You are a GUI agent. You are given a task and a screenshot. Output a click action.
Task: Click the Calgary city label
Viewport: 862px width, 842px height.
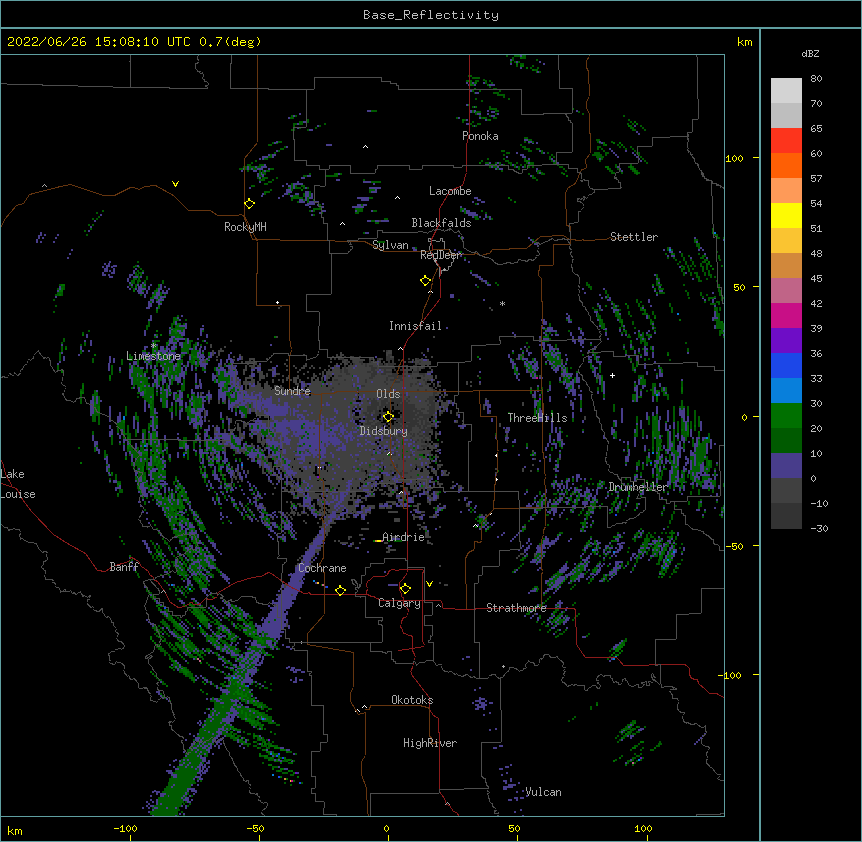[399, 603]
